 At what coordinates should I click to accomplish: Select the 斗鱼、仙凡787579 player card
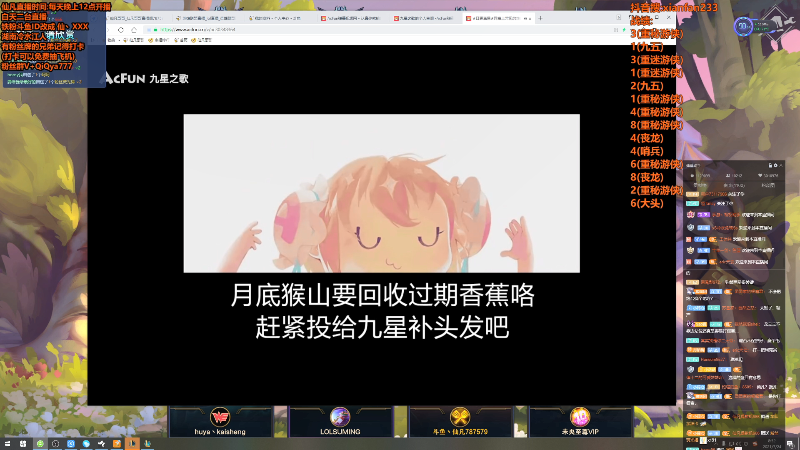coord(460,422)
